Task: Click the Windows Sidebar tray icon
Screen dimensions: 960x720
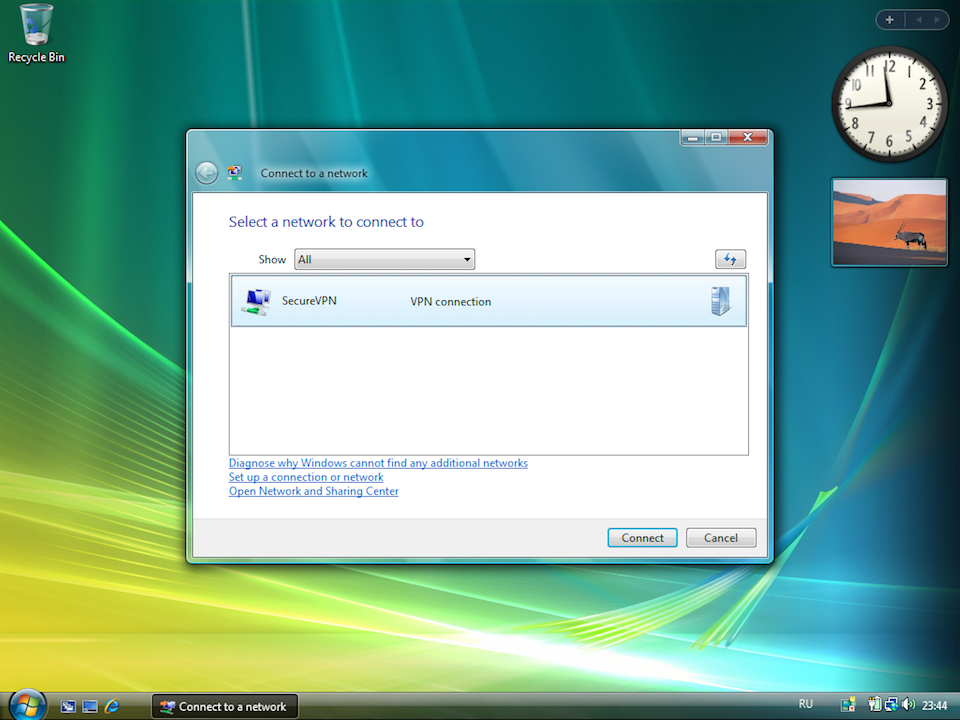Action: [x=848, y=705]
